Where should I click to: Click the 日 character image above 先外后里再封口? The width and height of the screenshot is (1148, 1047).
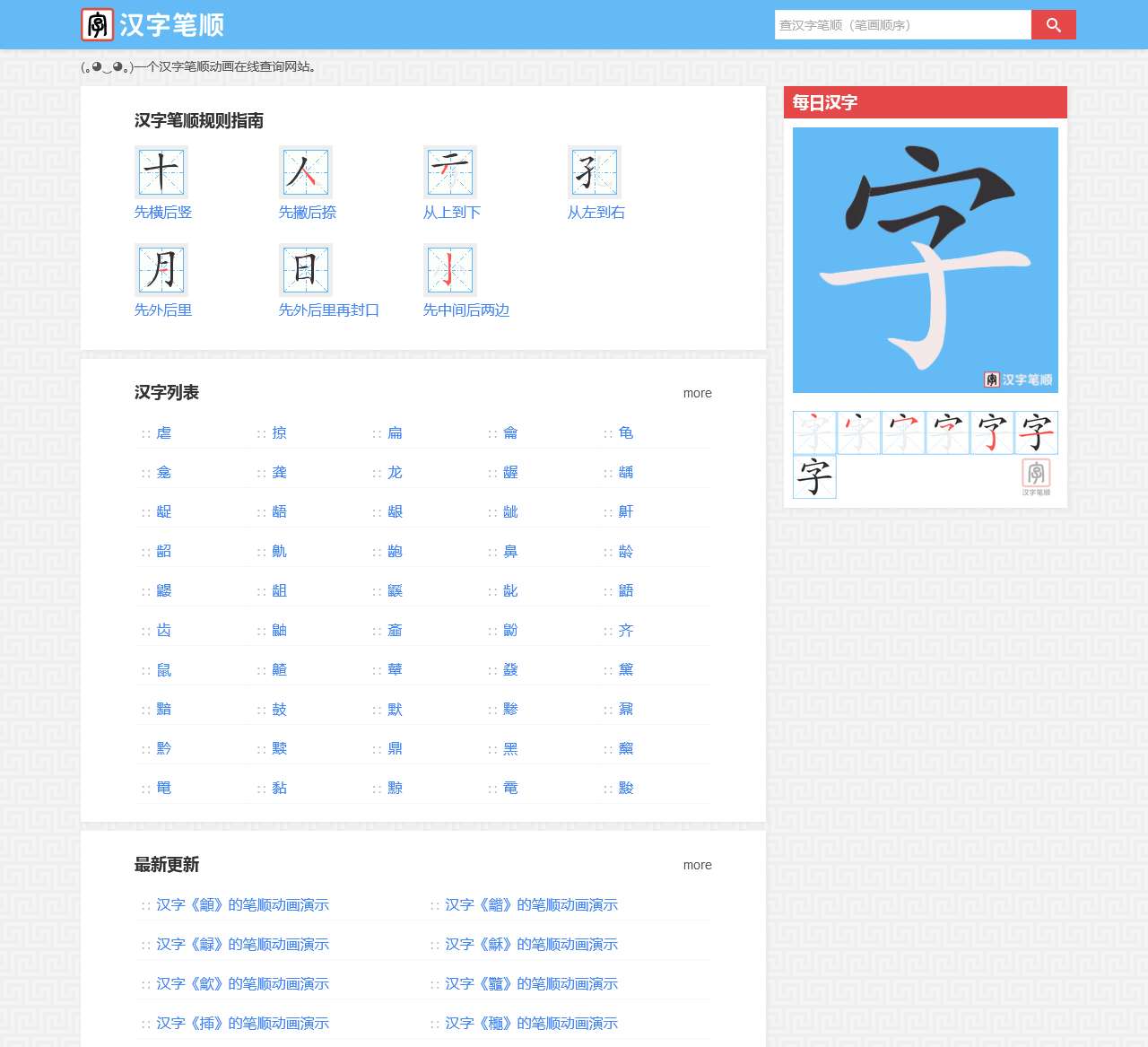click(306, 270)
